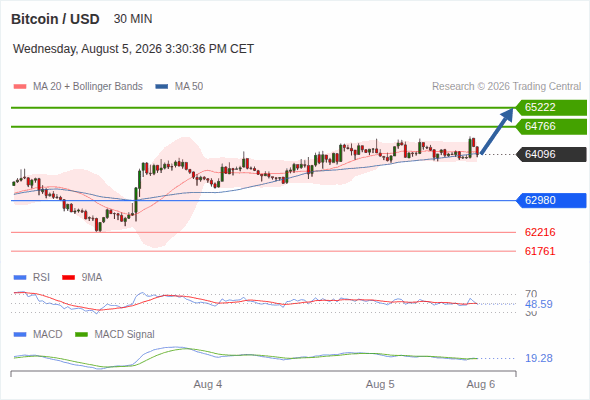Click the Aug 5 date axis marker
This screenshot has width=590, height=400.
380,384
